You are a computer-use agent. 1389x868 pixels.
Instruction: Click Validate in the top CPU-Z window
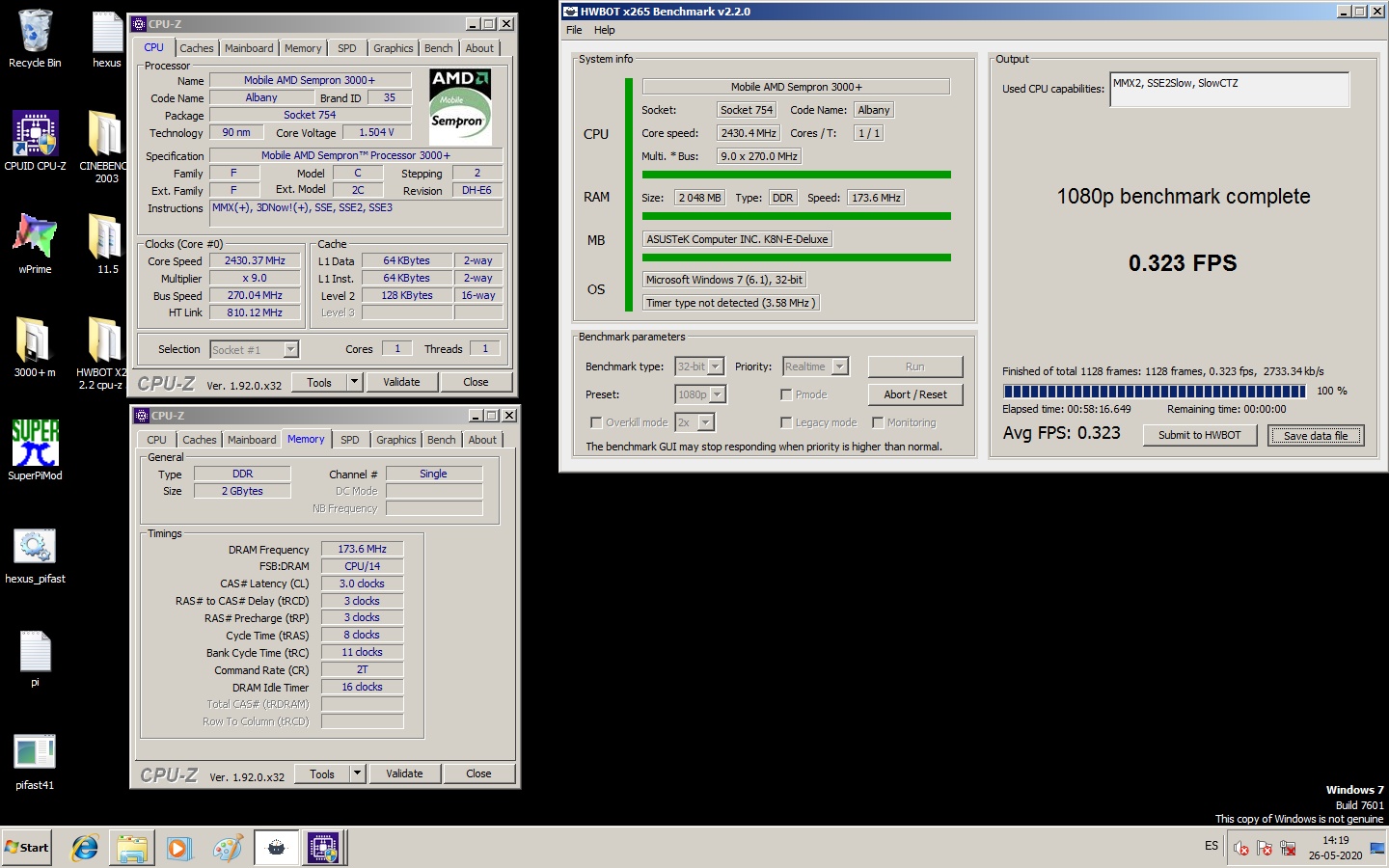point(401,382)
